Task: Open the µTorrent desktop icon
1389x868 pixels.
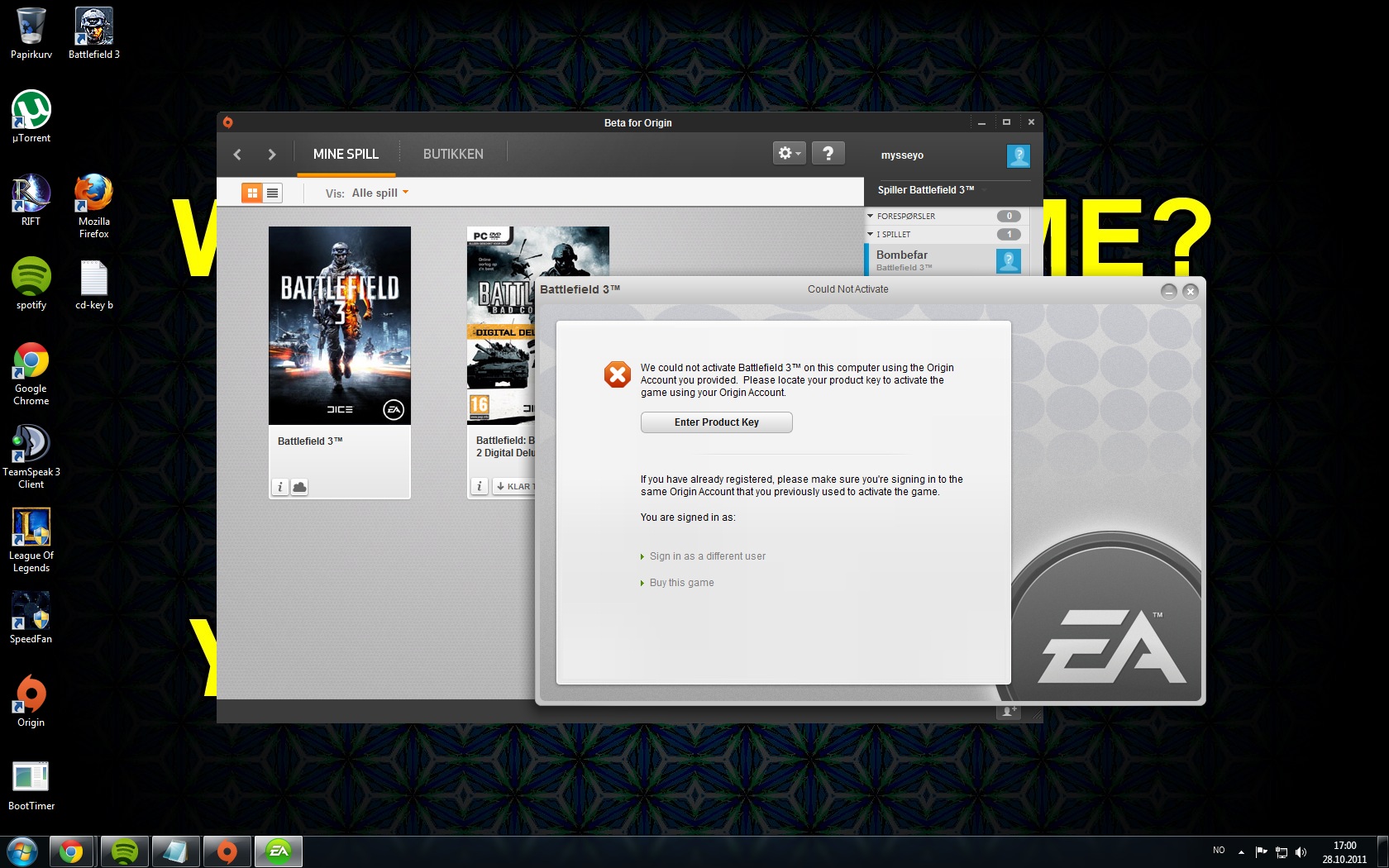Action: [31, 117]
